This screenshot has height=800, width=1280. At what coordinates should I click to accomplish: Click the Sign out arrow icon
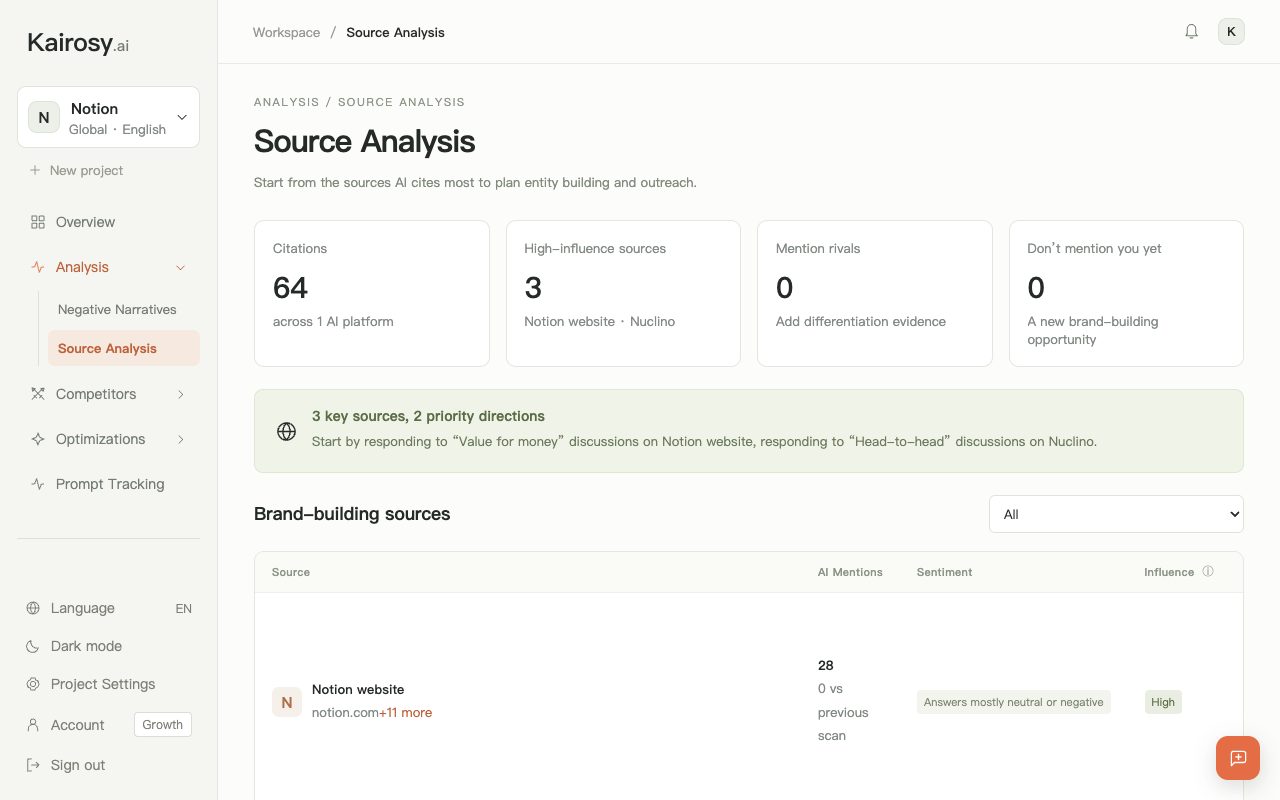(x=33, y=765)
